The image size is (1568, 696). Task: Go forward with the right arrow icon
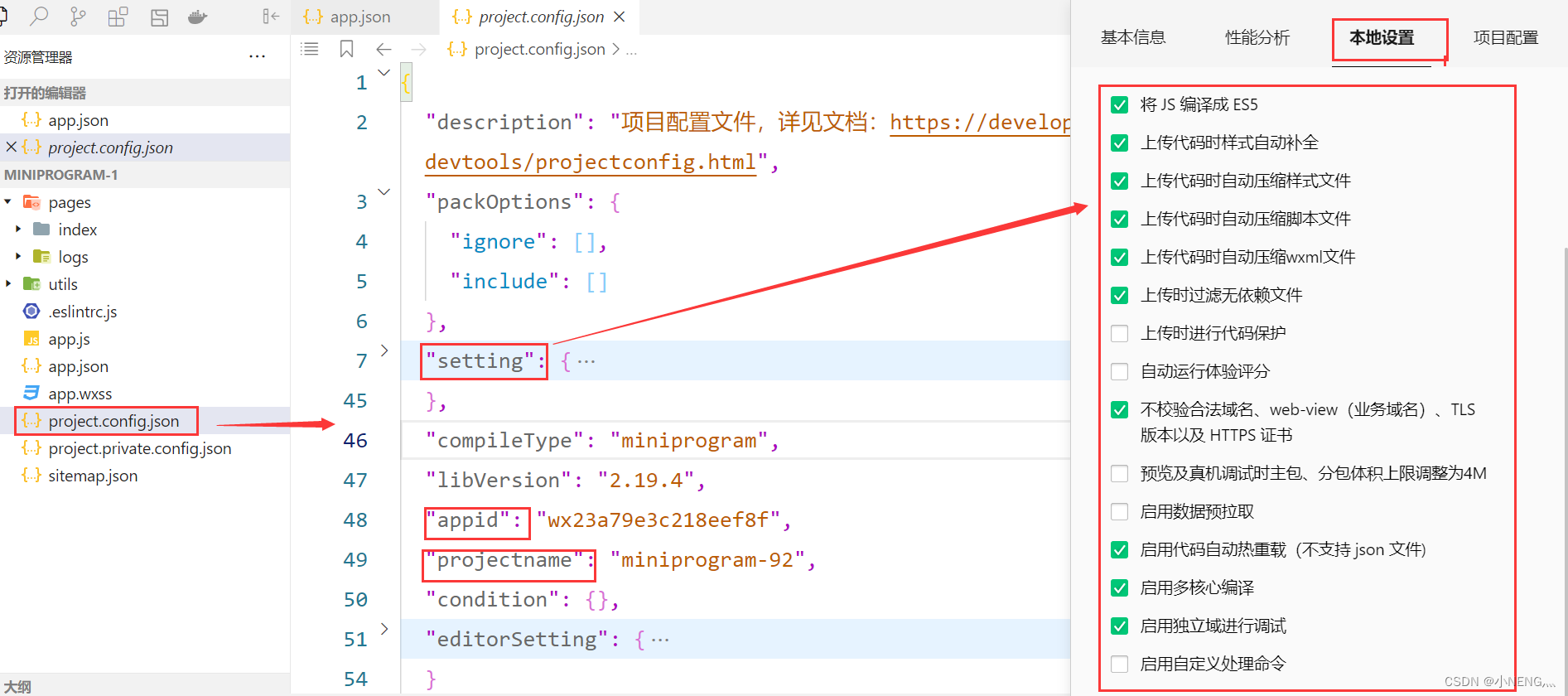click(x=419, y=49)
